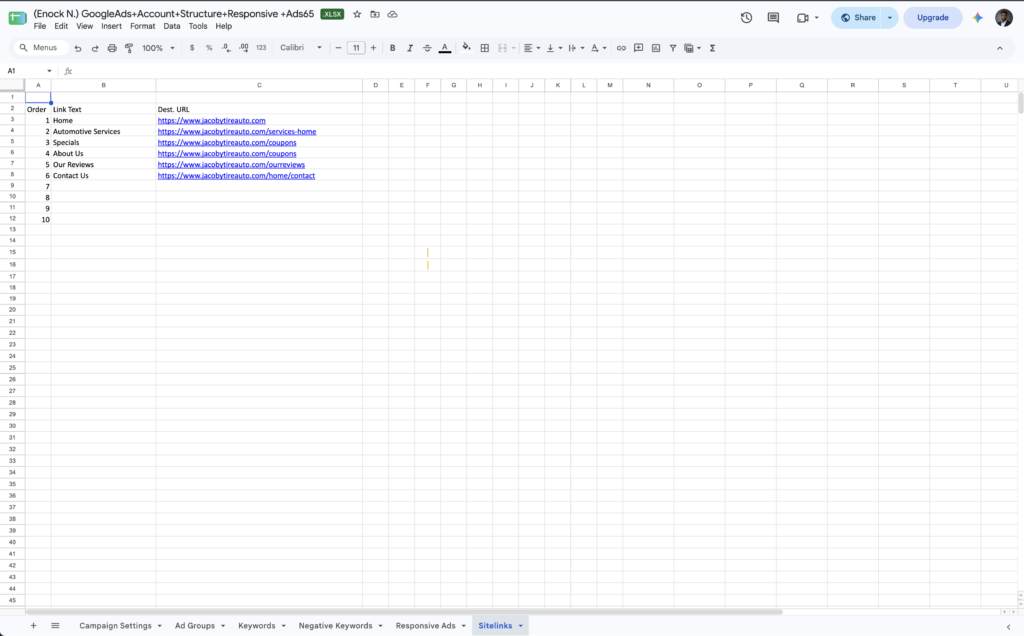This screenshot has width=1024, height=636.
Task: Switch to Keywords sheet tab
Action: pyautogui.click(x=257, y=626)
